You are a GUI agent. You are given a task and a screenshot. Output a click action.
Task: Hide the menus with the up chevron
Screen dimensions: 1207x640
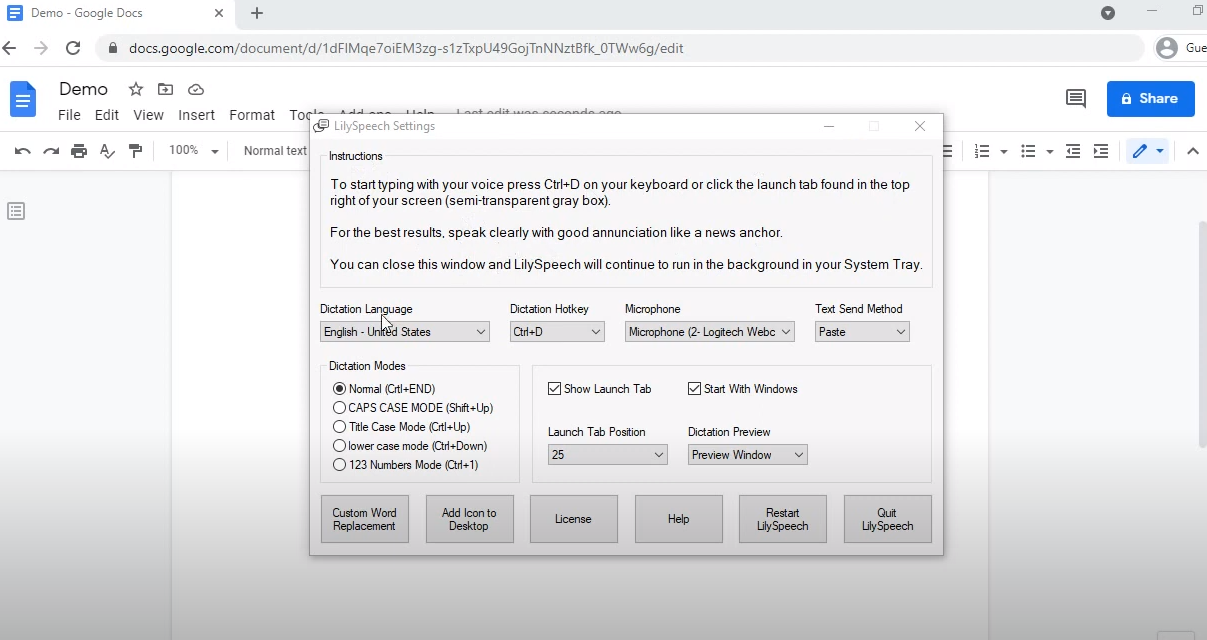pos(1192,151)
